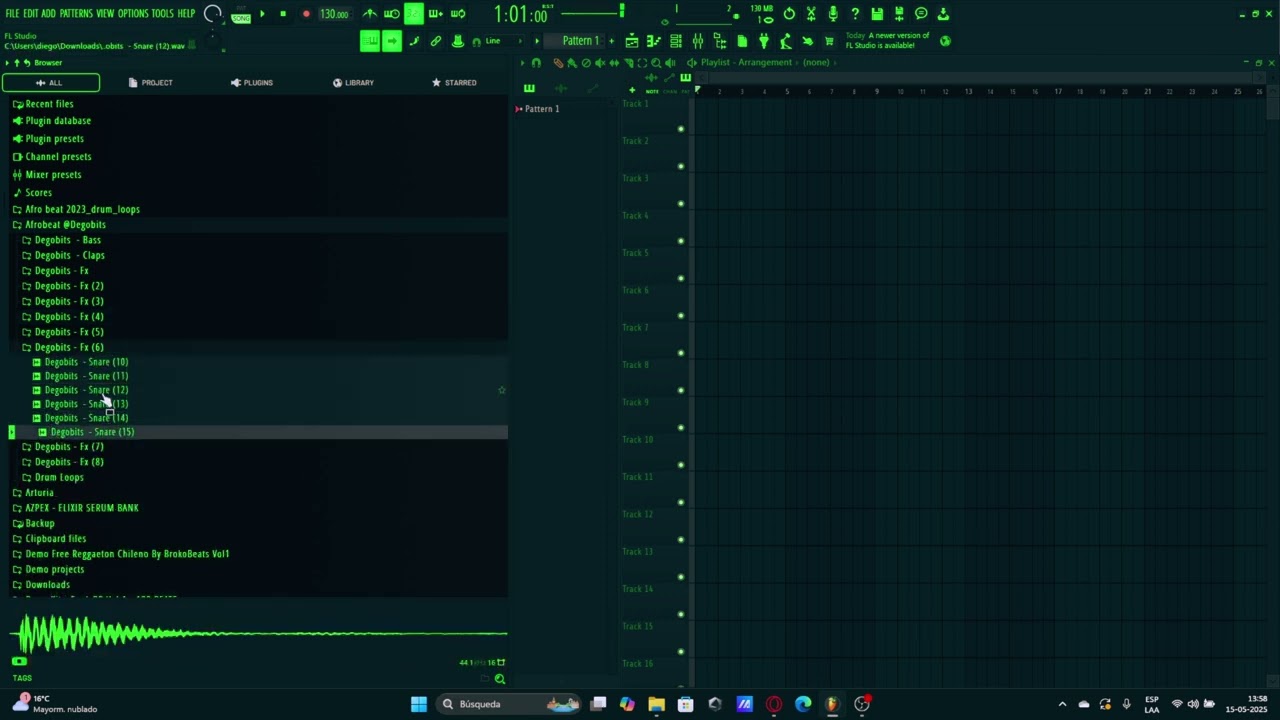Open the Edit menu
1280x720 pixels.
tap(31, 14)
